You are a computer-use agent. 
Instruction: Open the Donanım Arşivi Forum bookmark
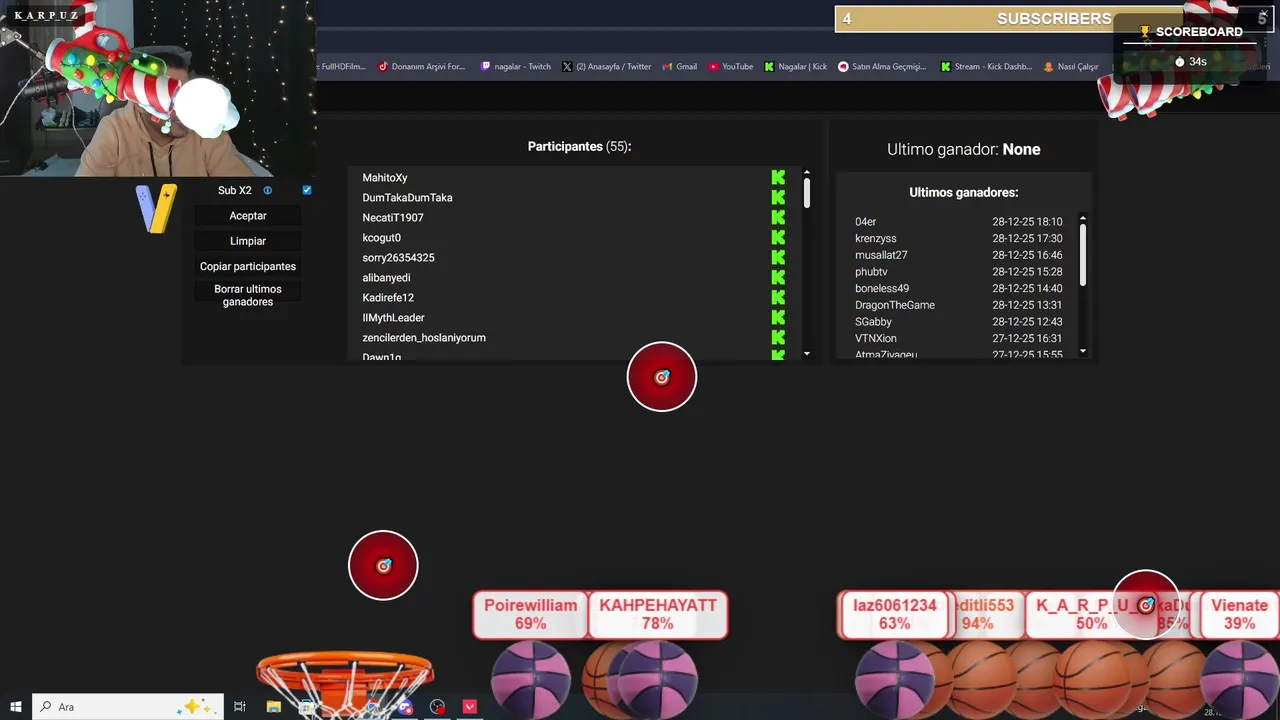[x=422, y=67]
